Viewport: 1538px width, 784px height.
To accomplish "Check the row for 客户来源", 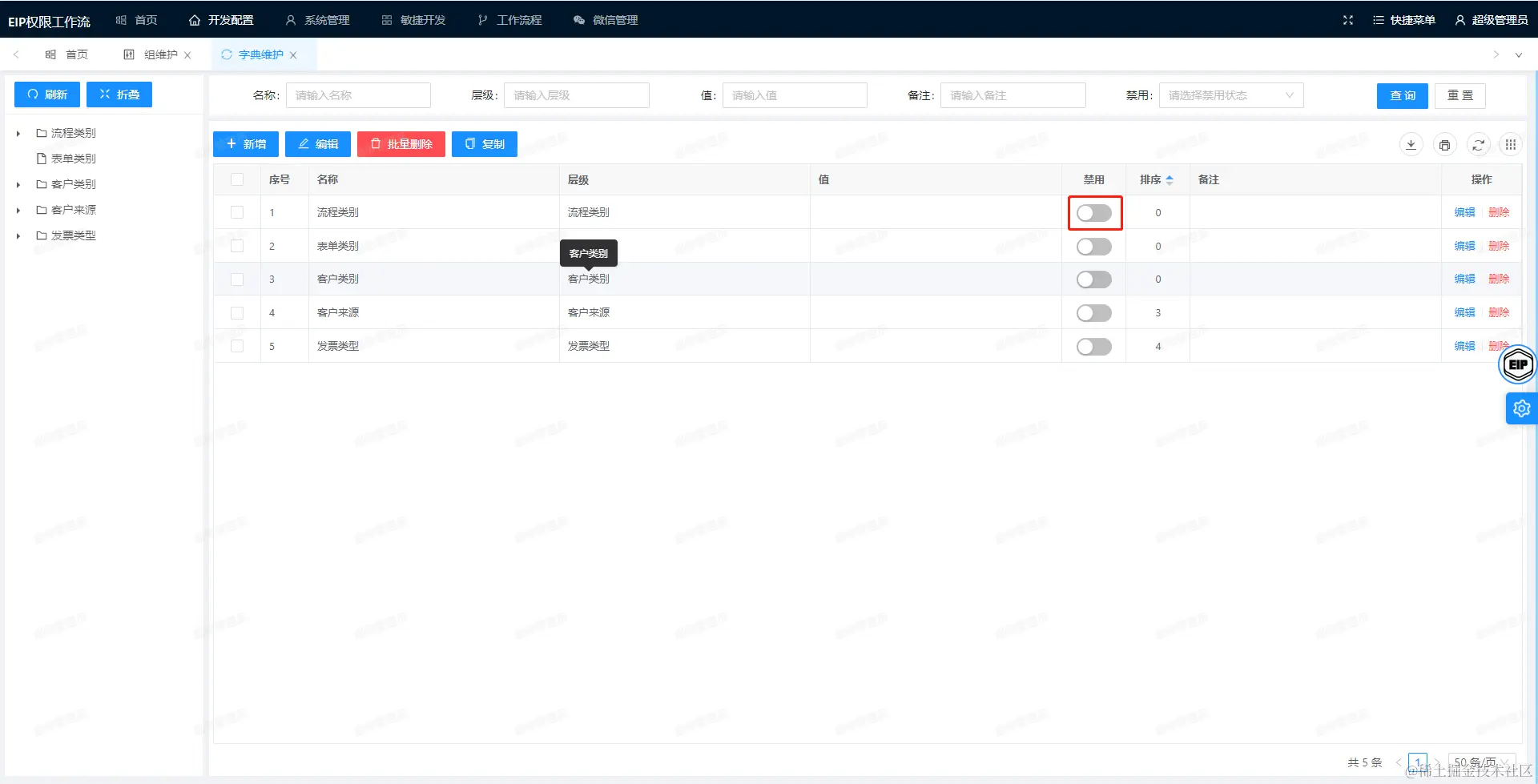I will point(237,312).
